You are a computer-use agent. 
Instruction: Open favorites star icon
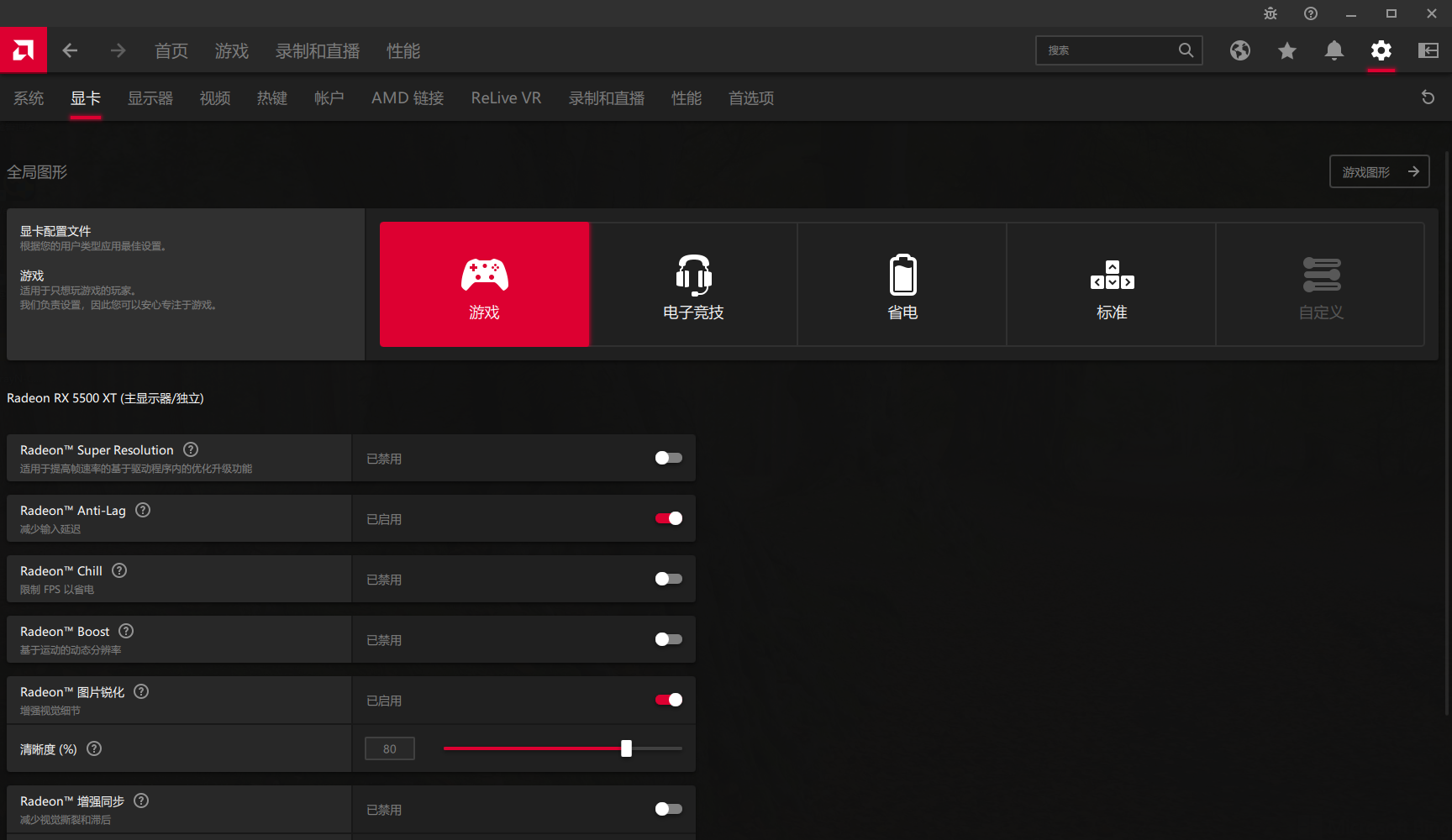click(1287, 50)
